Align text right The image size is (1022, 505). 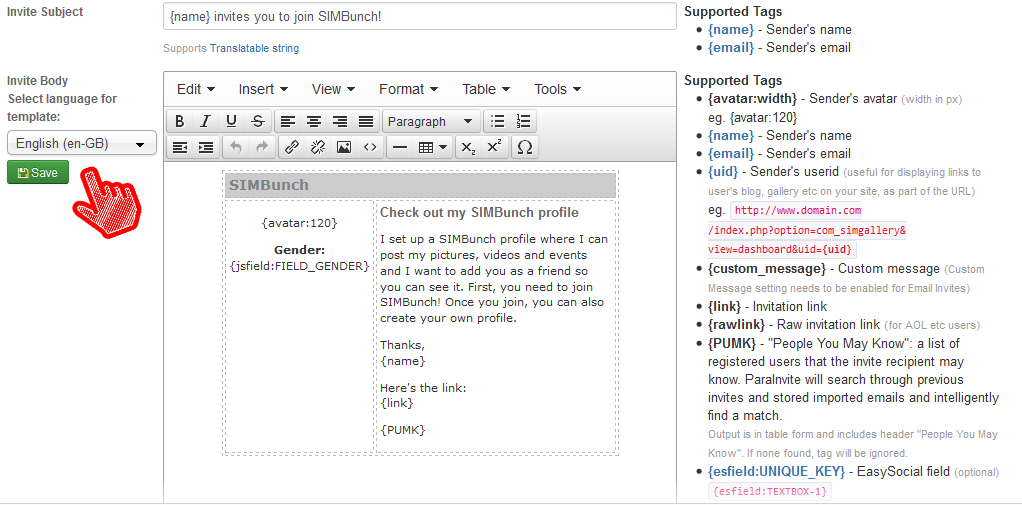[x=340, y=121]
